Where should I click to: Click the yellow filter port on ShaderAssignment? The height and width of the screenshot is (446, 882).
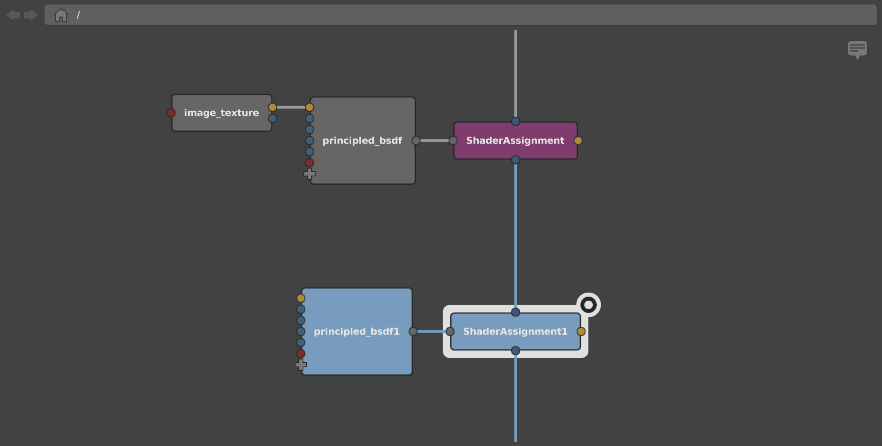[578, 141]
